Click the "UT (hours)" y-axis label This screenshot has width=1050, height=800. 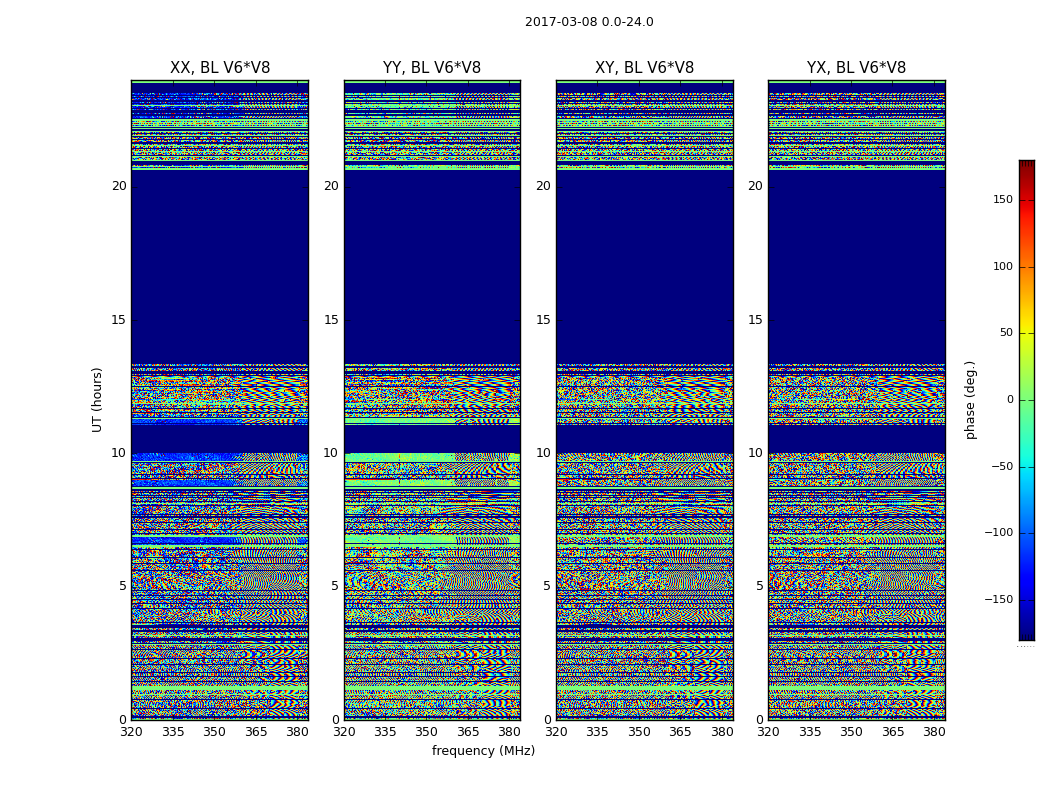pos(97,400)
